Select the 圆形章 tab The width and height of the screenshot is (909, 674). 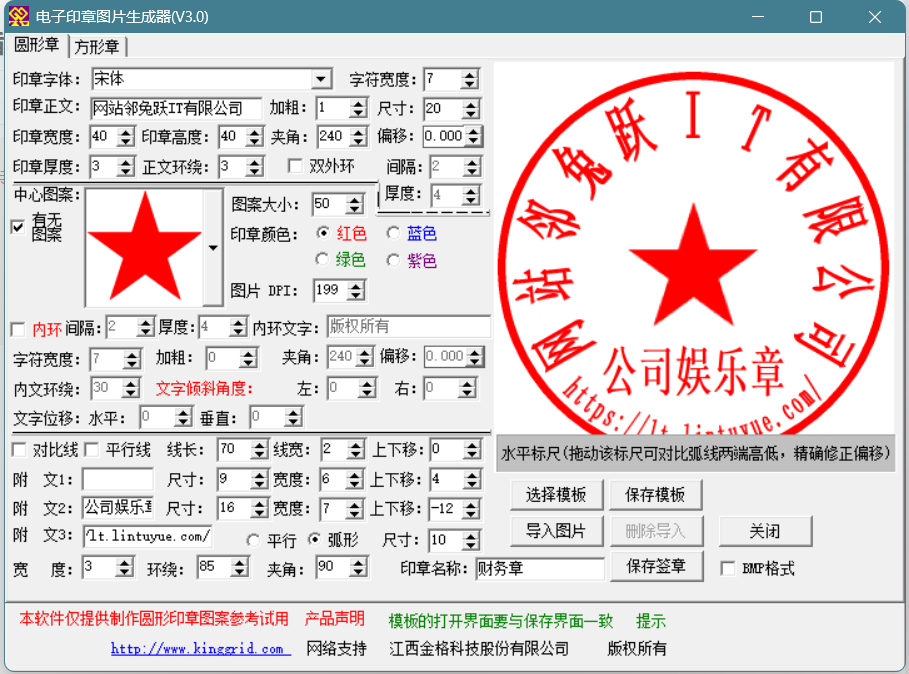pos(36,46)
